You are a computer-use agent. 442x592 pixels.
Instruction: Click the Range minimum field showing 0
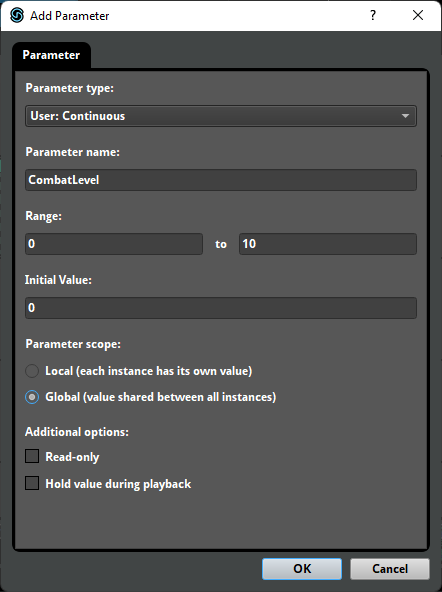tap(114, 244)
